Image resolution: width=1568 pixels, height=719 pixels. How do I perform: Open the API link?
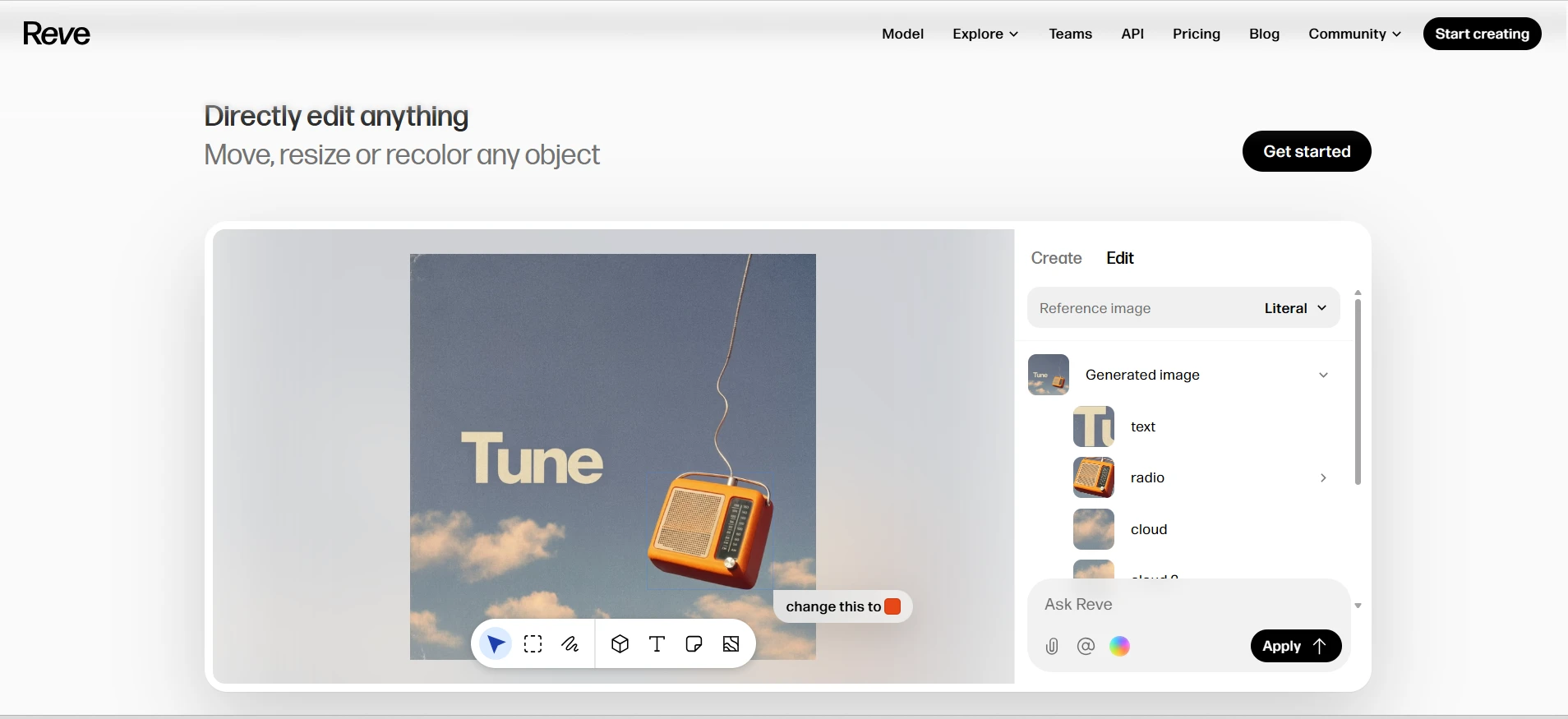coord(1132,34)
